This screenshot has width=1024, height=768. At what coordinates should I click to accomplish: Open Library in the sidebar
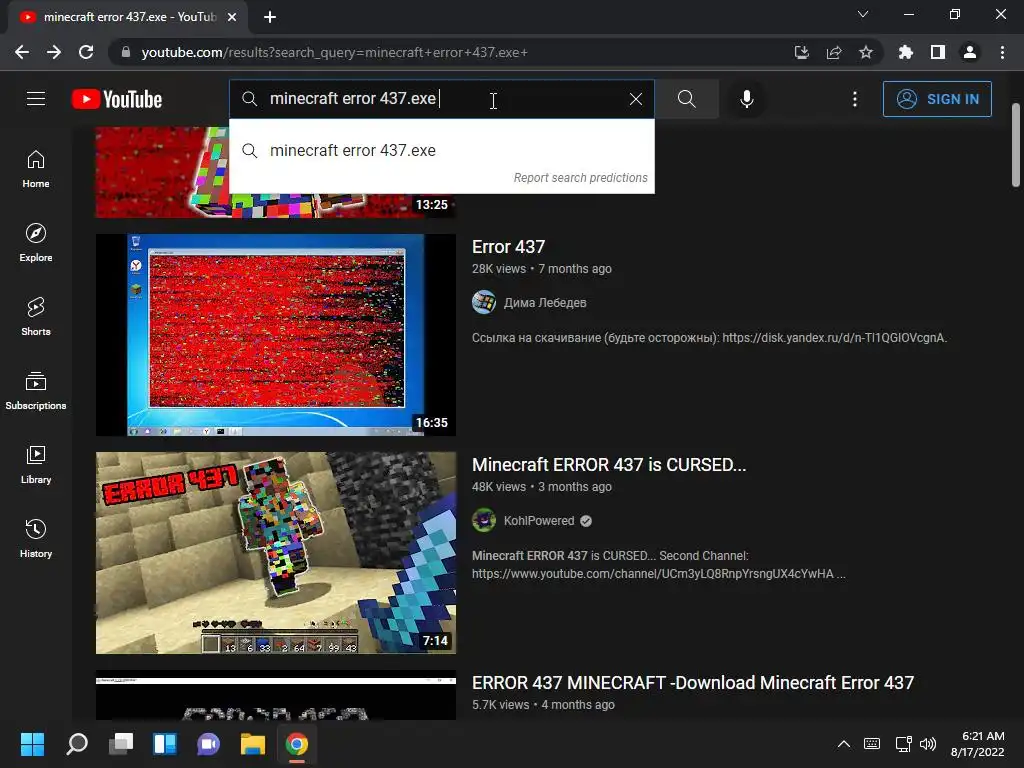point(36,465)
